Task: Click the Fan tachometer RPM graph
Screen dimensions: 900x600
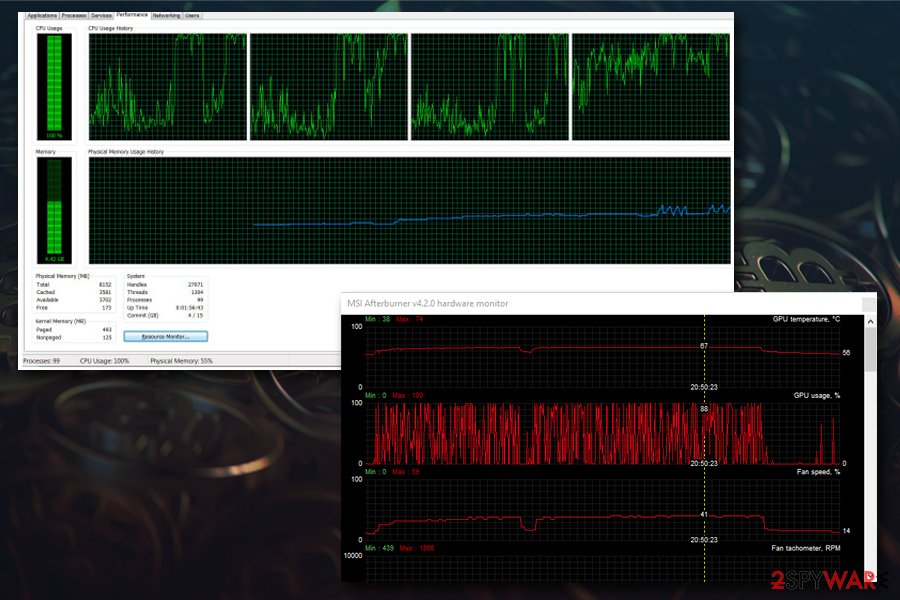Action: [603, 568]
